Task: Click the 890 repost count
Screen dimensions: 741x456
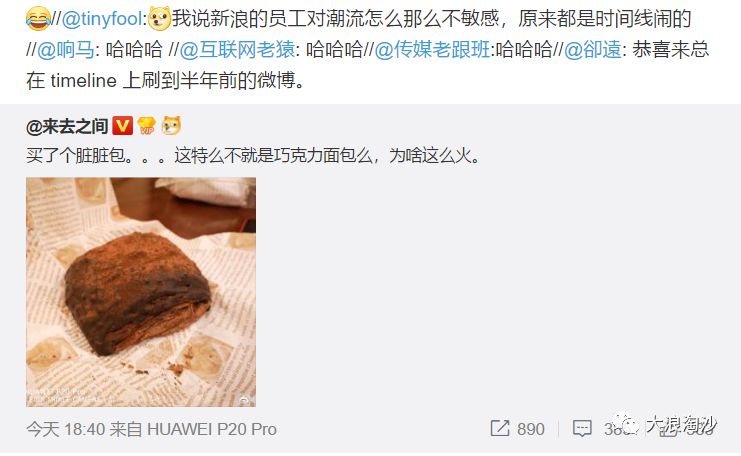Action: click(531, 429)
